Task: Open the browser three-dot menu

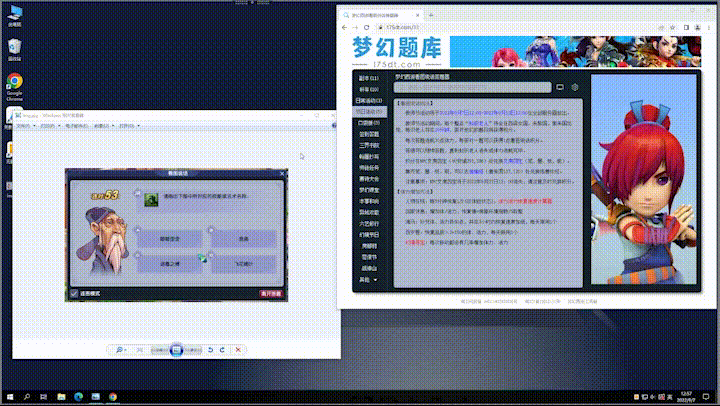Action: pos(709,28)
